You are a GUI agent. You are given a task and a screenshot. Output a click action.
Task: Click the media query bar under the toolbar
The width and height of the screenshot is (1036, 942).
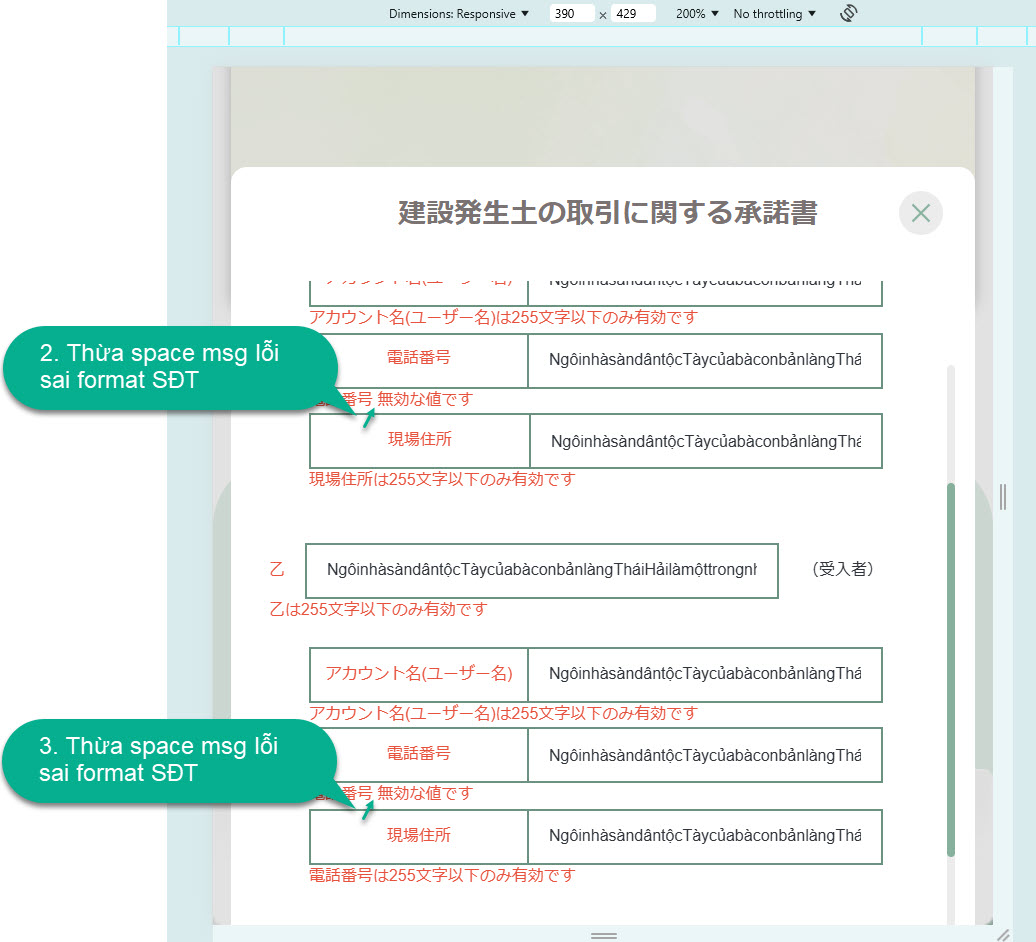pyautogui.click(x=600, y=37)
